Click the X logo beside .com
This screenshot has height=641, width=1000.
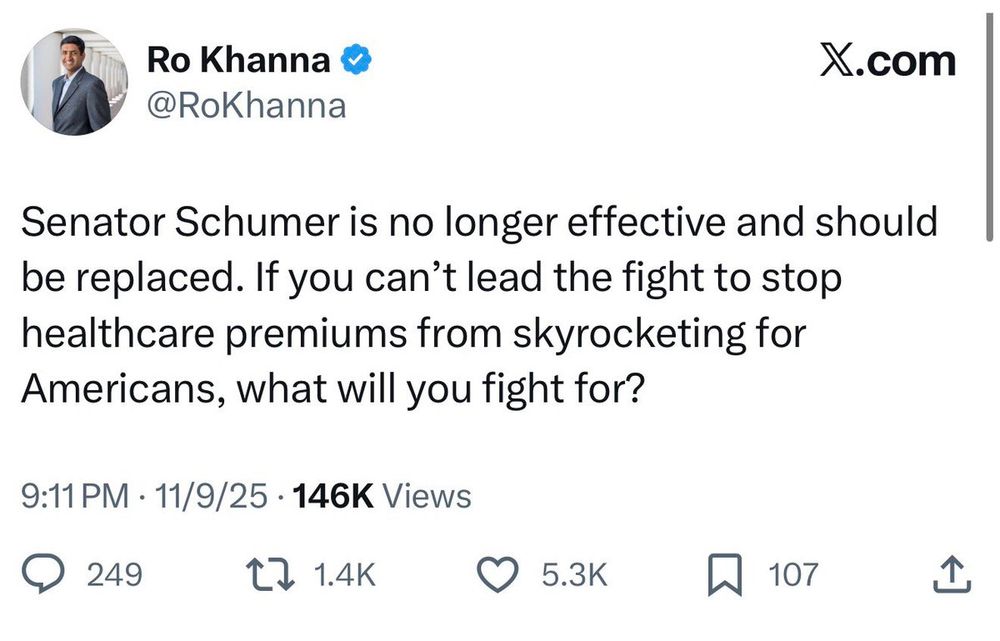836,62
